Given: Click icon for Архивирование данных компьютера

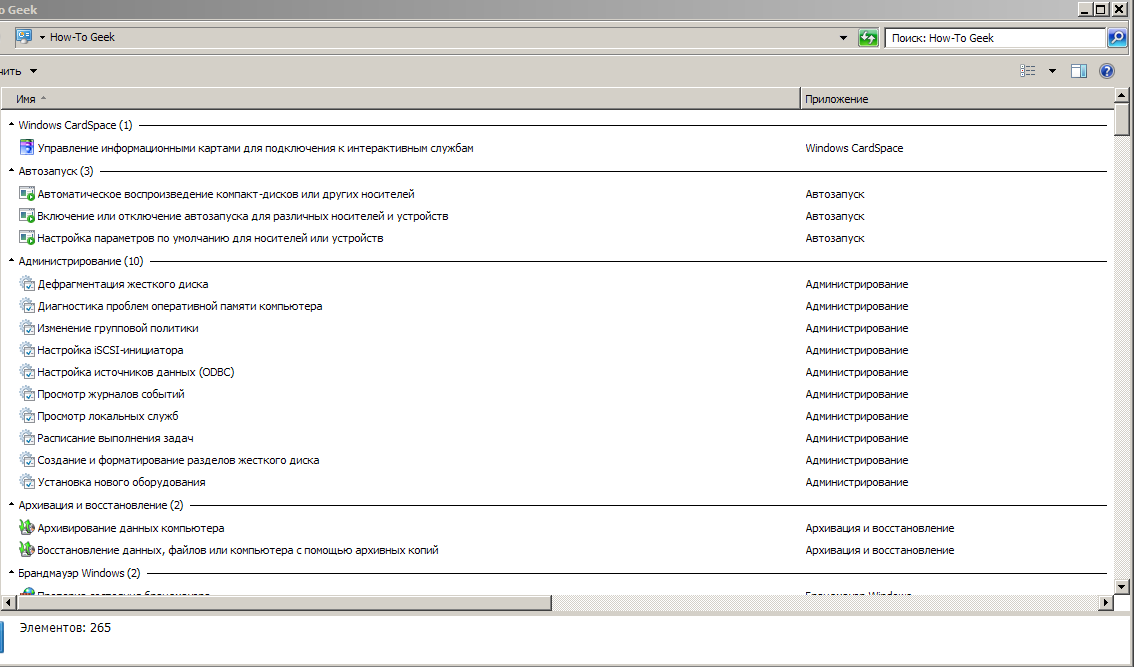Looking at the screenshot, I should 27,528.
